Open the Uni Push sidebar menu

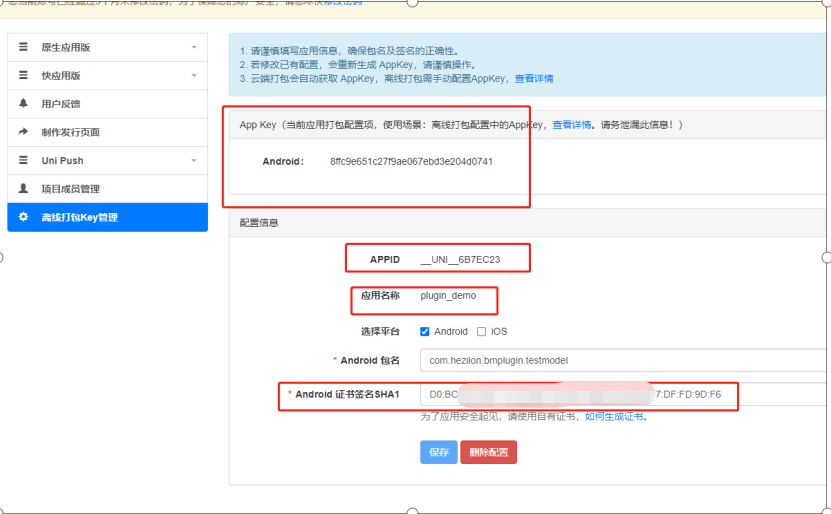pos(108,161)
